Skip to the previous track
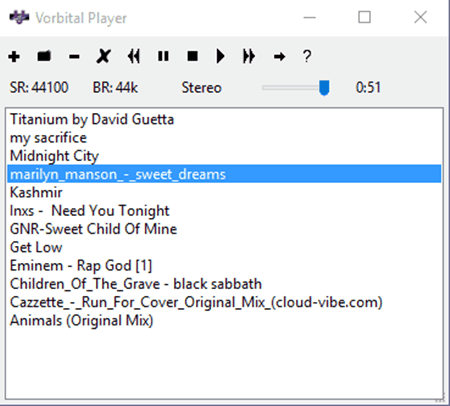The width and height of the screenshot is (450, 406). [x=134, y=56]
